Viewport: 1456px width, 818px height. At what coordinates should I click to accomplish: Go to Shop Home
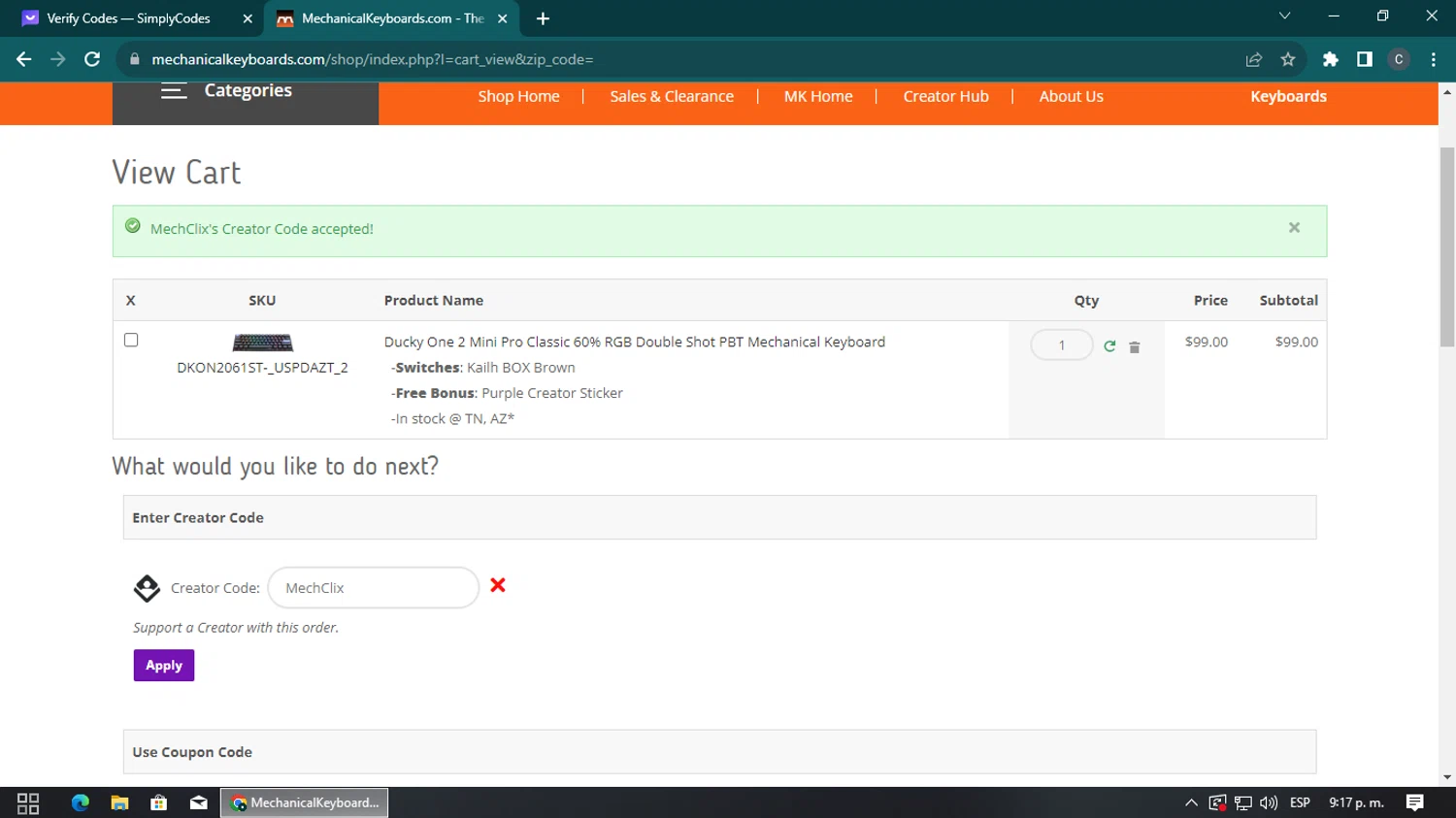518,96
